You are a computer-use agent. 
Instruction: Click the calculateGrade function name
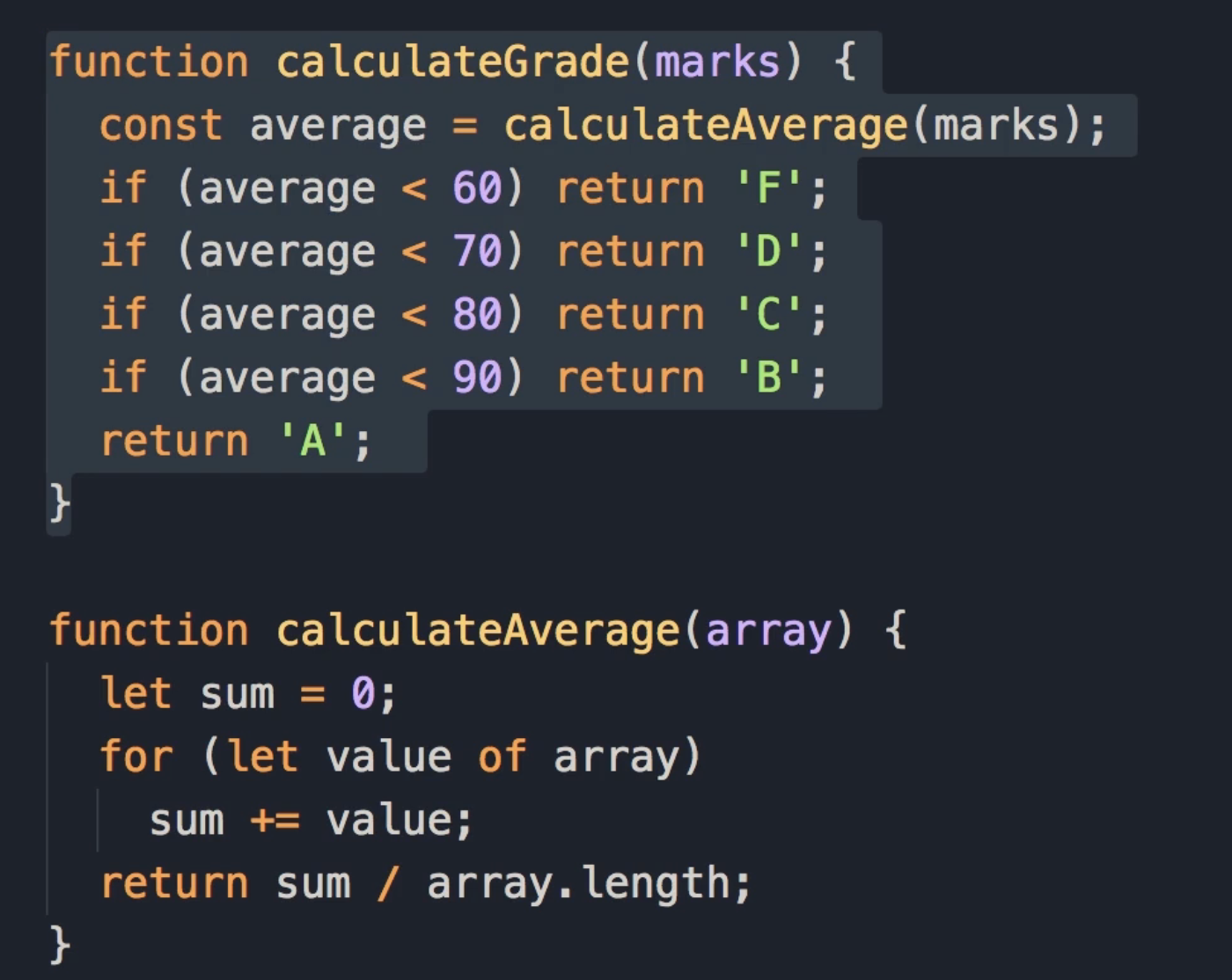click(x=452, y=62)
